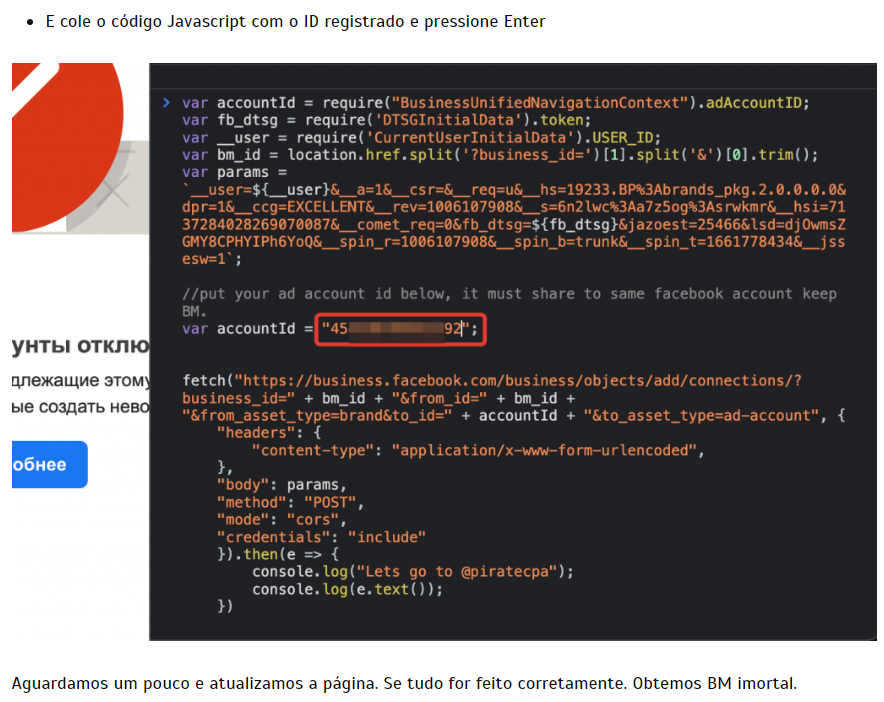This screenshot has height=702, width=884.
Task: Click the '"method": "POST"' line
Action: [x=290, y=502]
